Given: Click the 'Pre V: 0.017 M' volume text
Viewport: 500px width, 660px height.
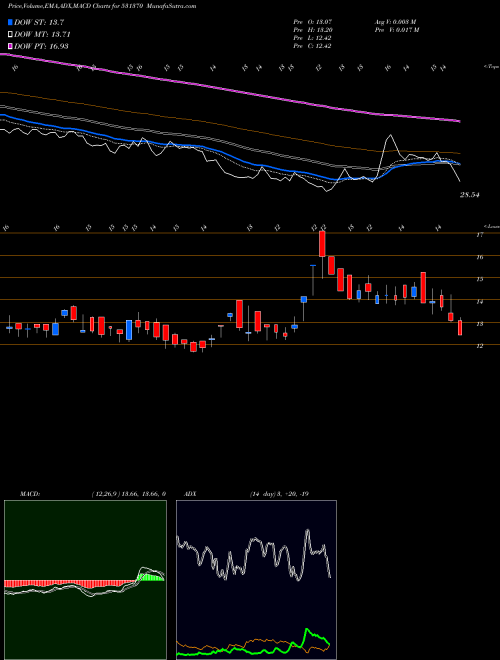Looking at the screenshot, I should (x=396, y=30).
